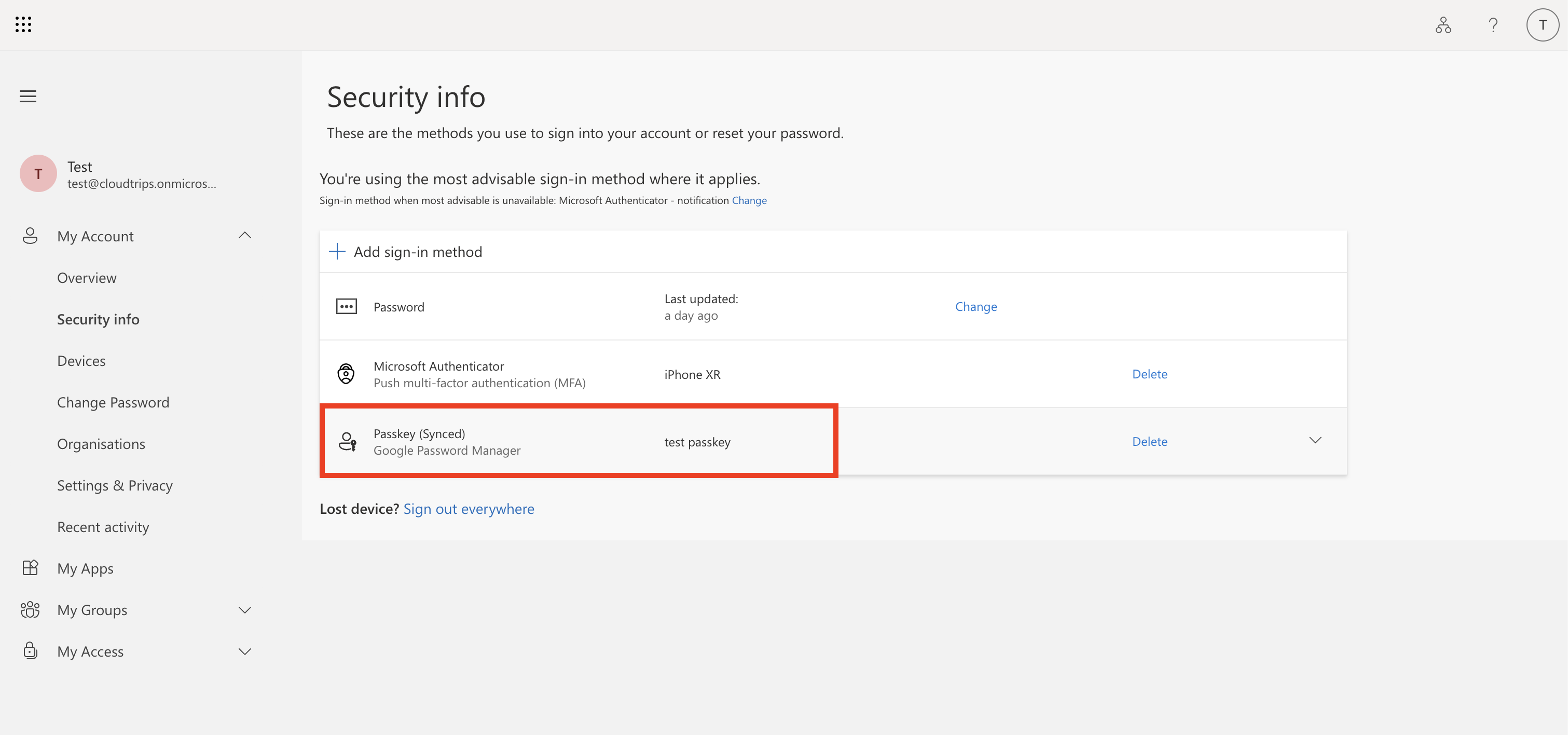Viewport: 1568px width, 735px height.
Task: Click 'Microsoft Authenticator' label
Action: (x=438, y=366)
